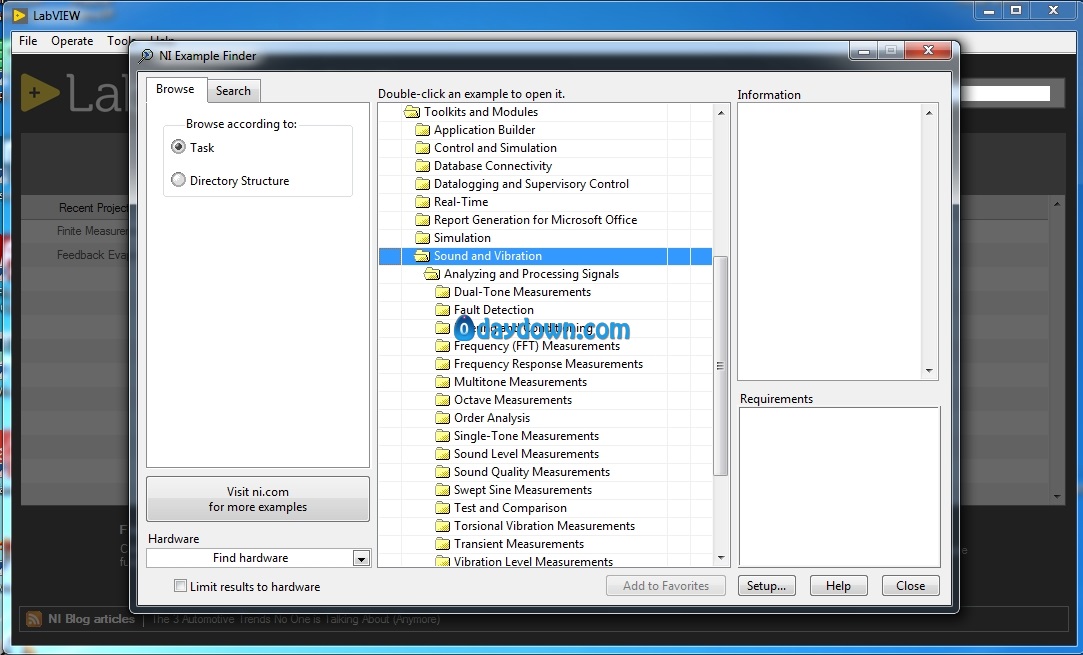Click the Setup... button
This screenshot has width=1083, height=655.
(767, 585)
